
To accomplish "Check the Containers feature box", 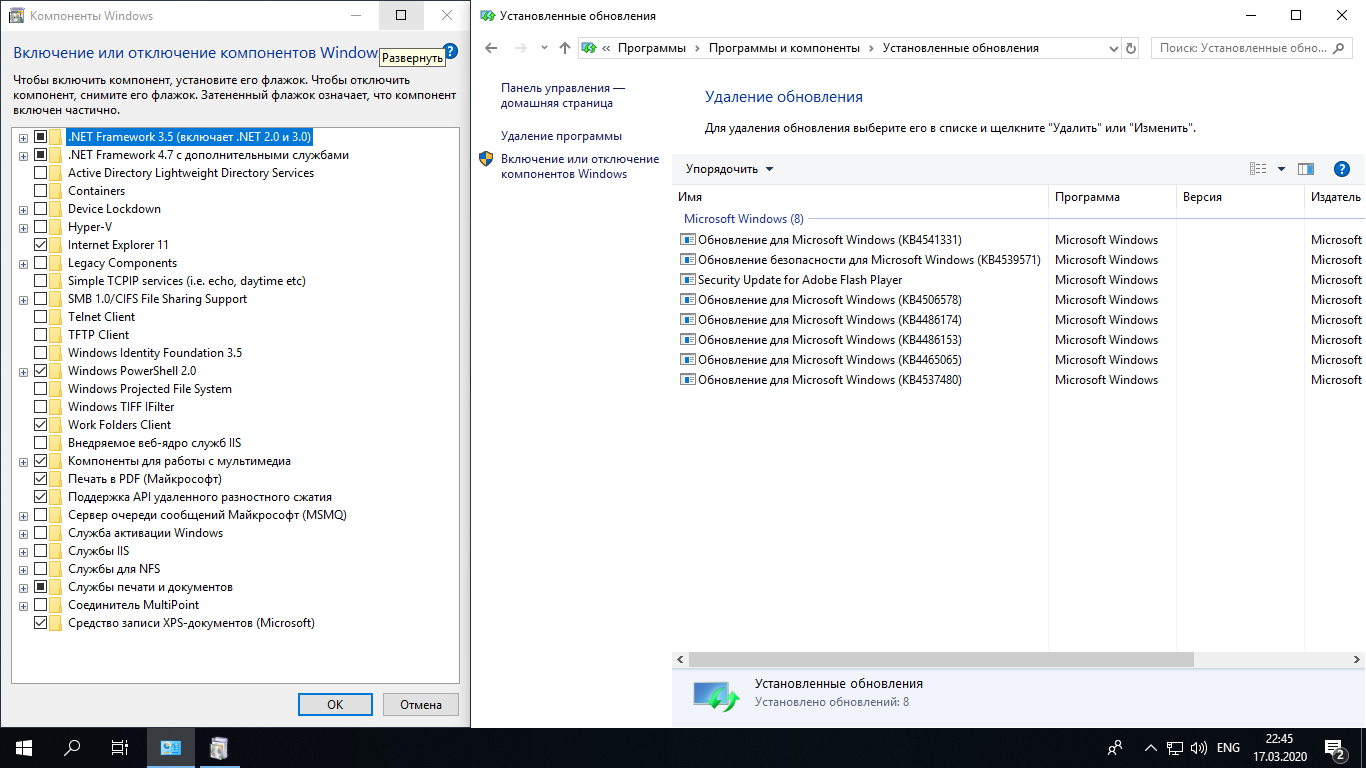I will (x=40, y=191).
